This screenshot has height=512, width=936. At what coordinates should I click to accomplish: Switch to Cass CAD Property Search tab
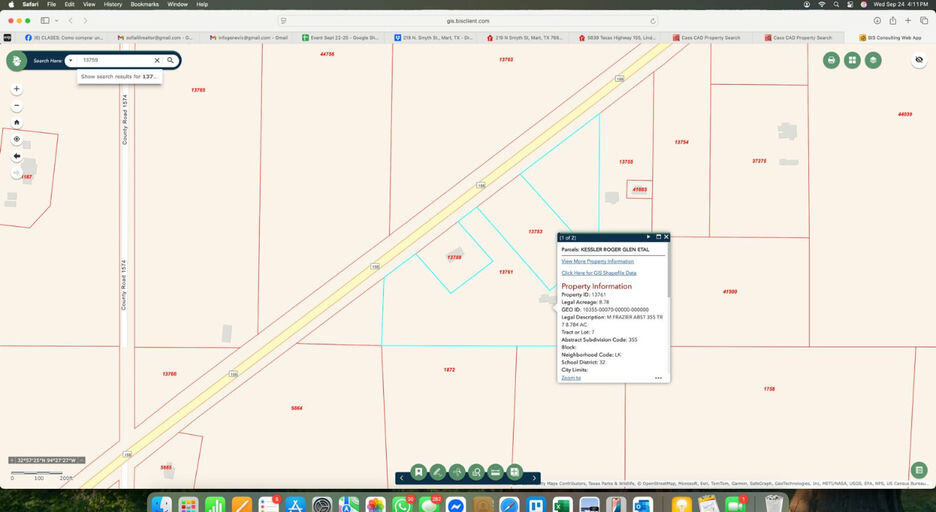tap(710, 37)
